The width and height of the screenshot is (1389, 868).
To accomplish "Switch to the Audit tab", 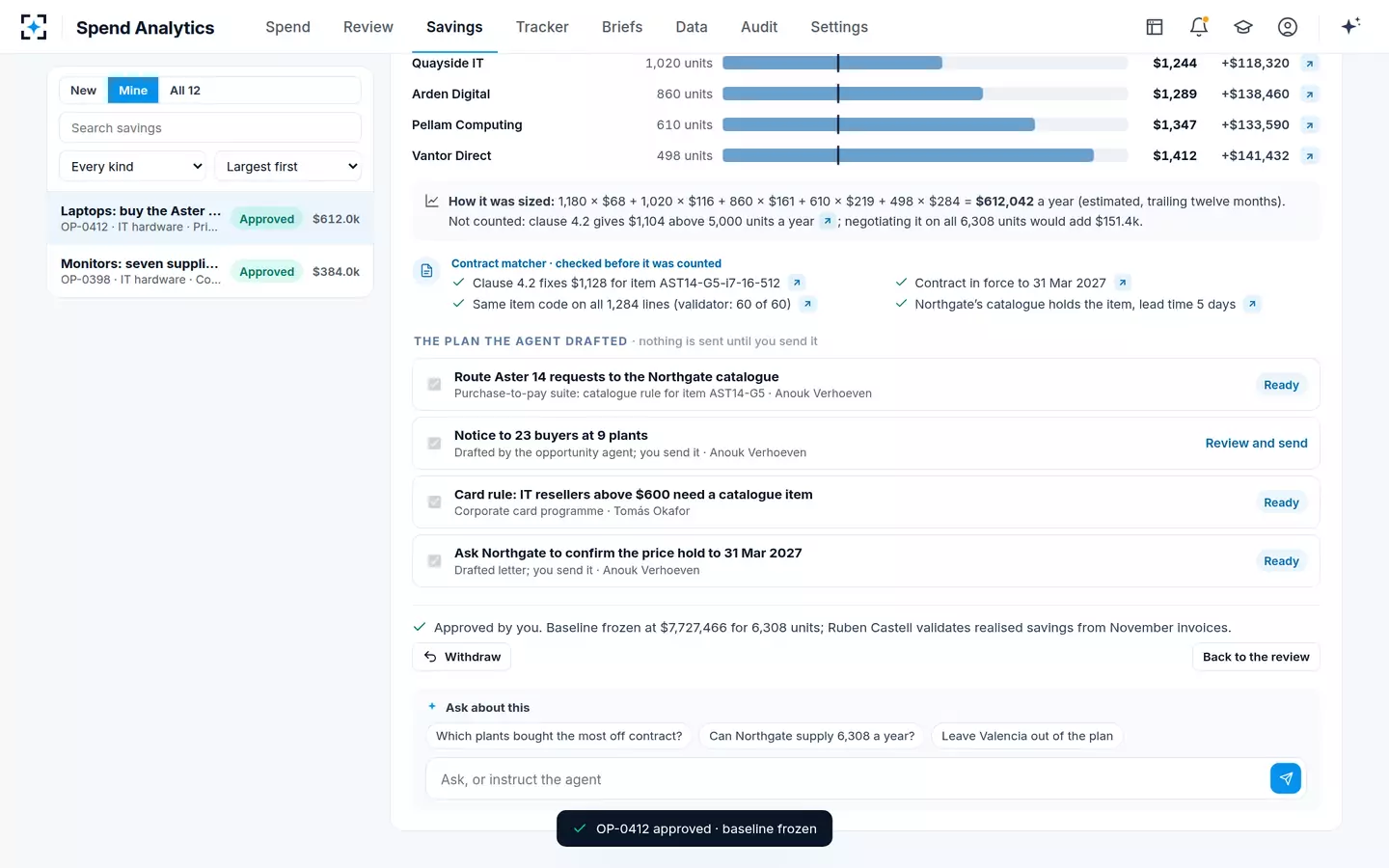I will tap(759, 27).
